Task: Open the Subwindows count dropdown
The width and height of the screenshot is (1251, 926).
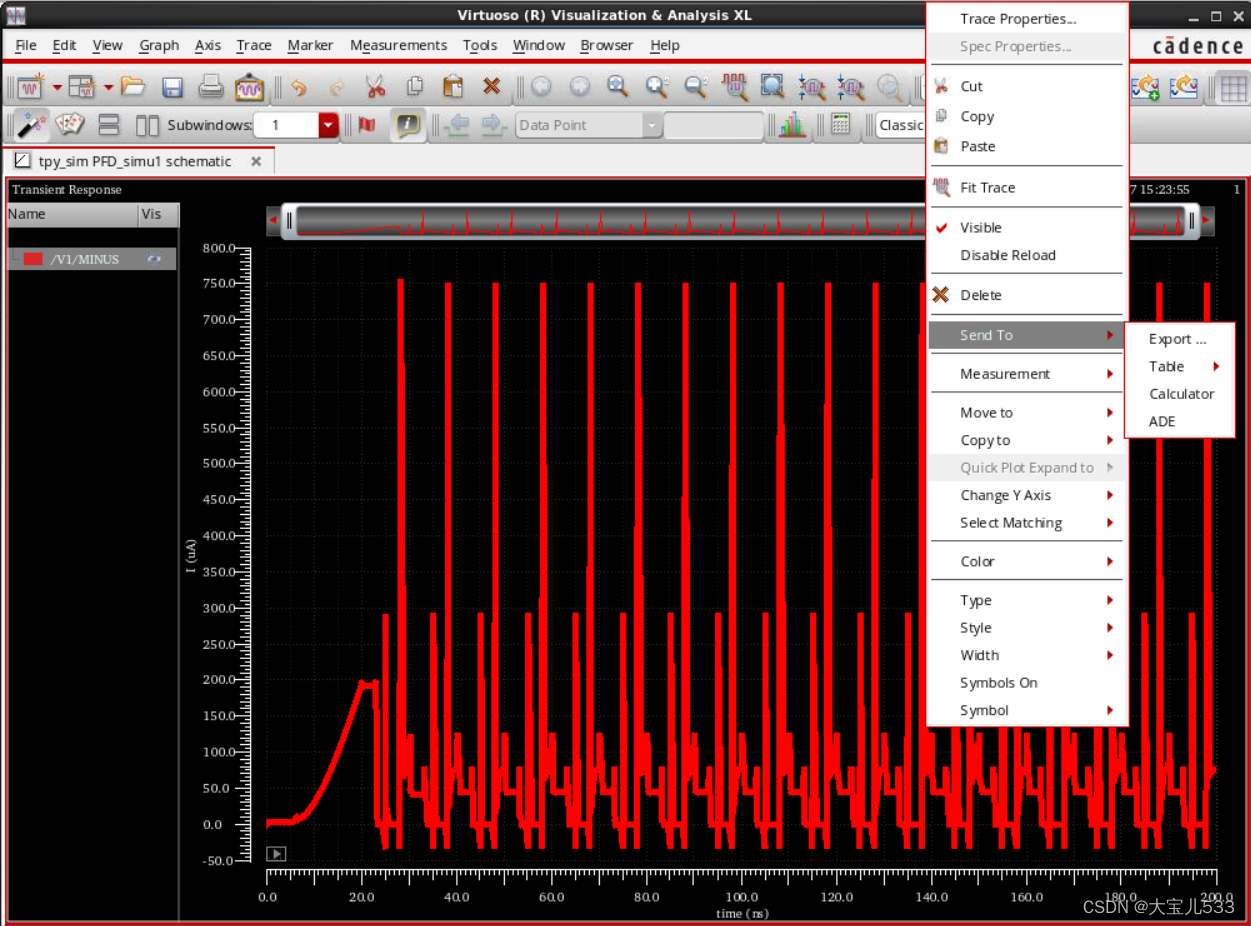Action: (x=329, y=125)
